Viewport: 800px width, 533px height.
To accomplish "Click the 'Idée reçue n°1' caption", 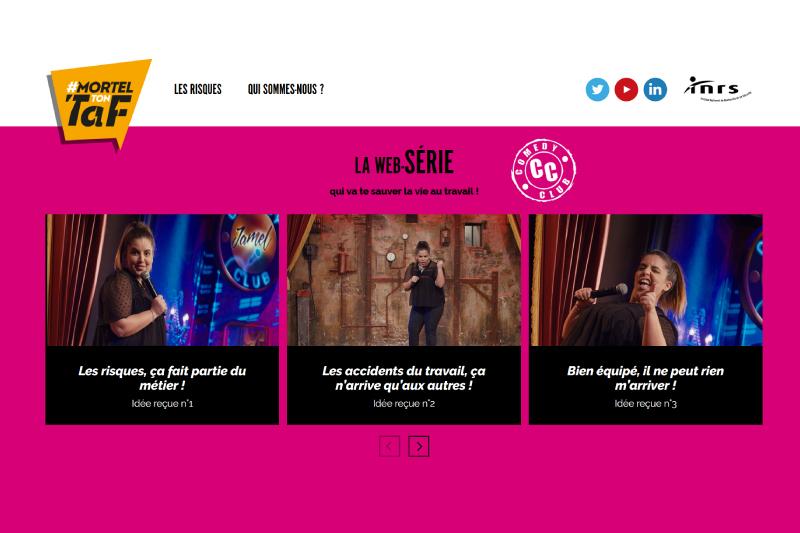I will tap(162, 403).
